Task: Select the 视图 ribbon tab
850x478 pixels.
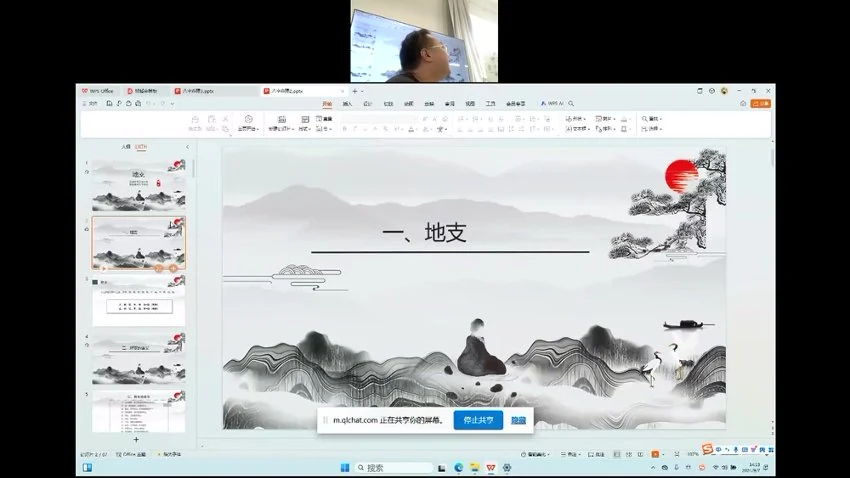Action: 470,104
